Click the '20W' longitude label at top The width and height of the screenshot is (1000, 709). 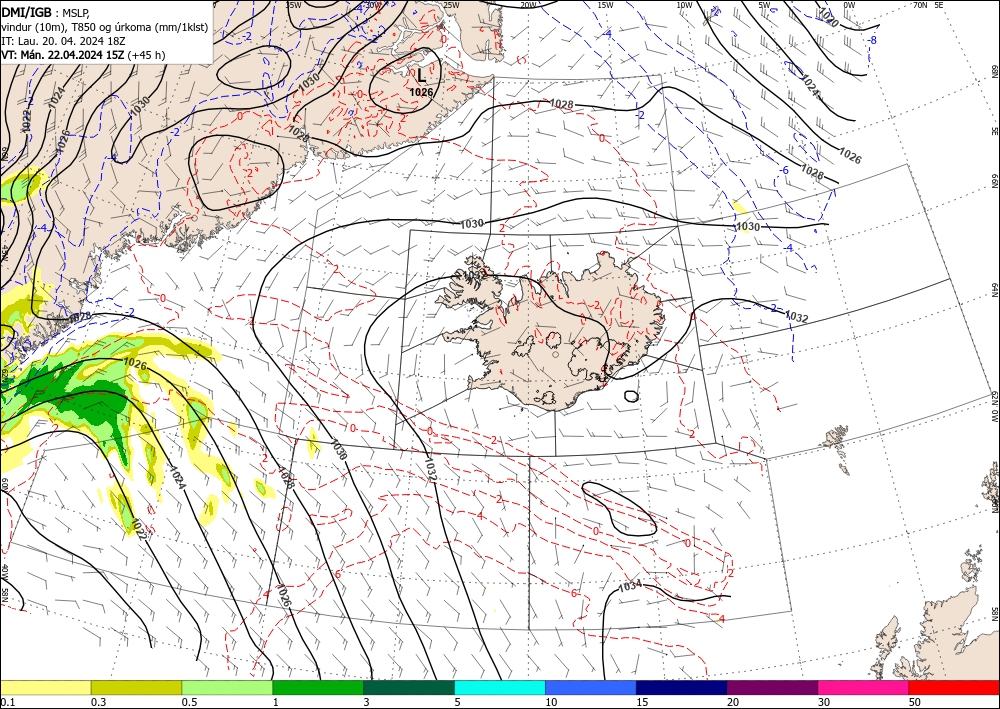(528, 5)
